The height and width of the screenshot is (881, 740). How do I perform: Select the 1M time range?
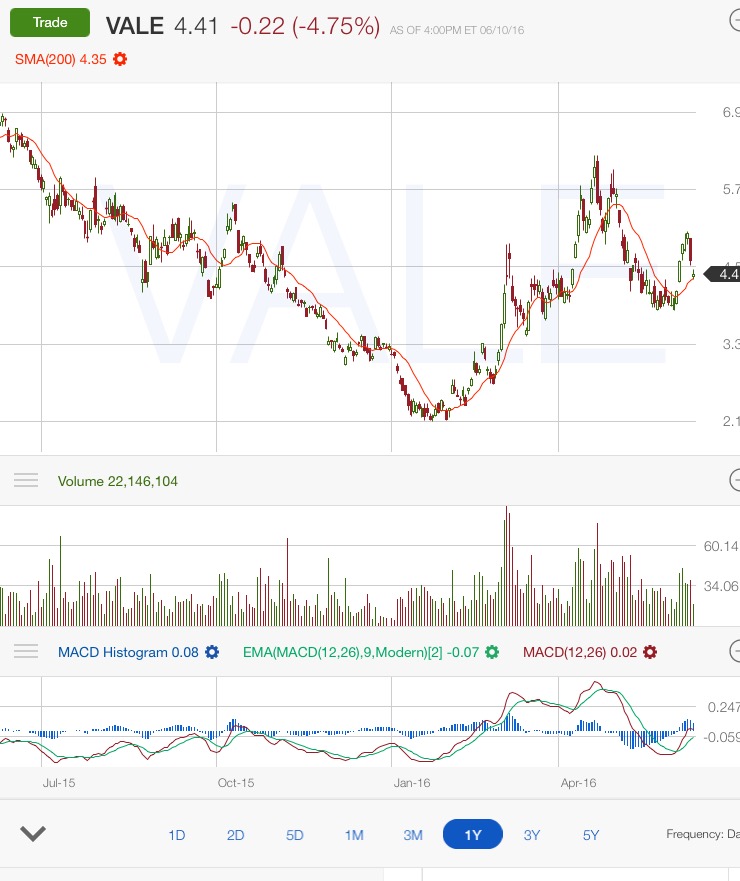click(354, 835)
